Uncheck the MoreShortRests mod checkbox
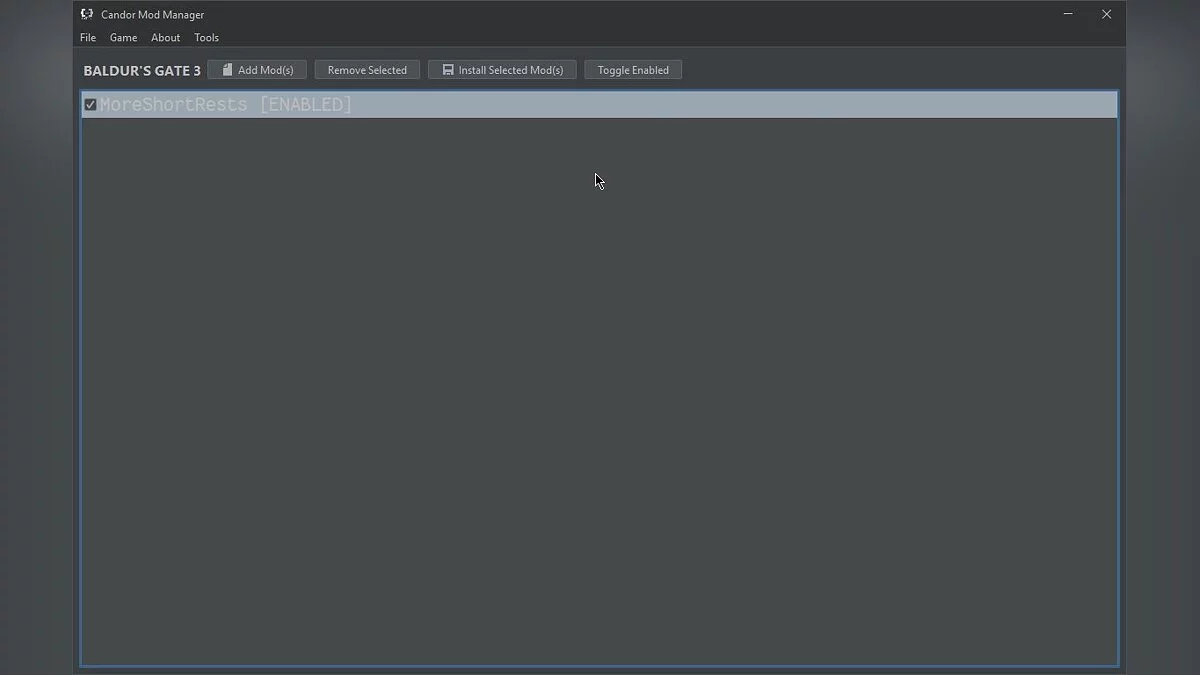Screen dimensions: 1200x675 (x=90, y=105)
